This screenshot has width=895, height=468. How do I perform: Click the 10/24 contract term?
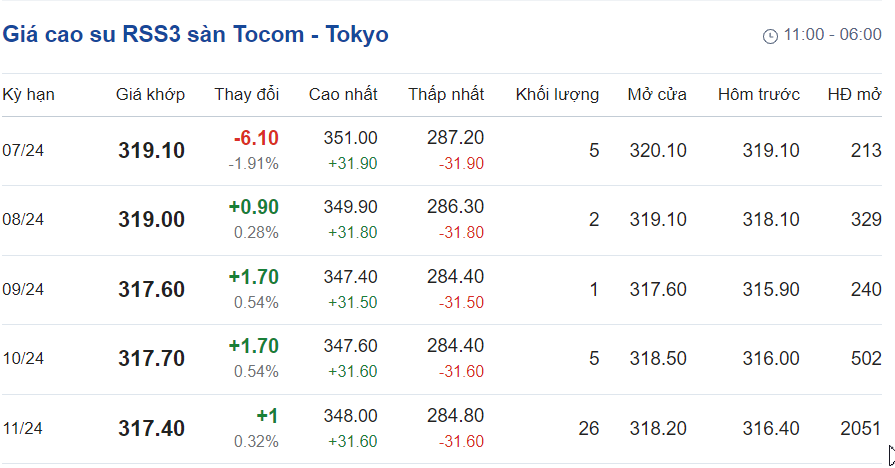pos(23,359)
